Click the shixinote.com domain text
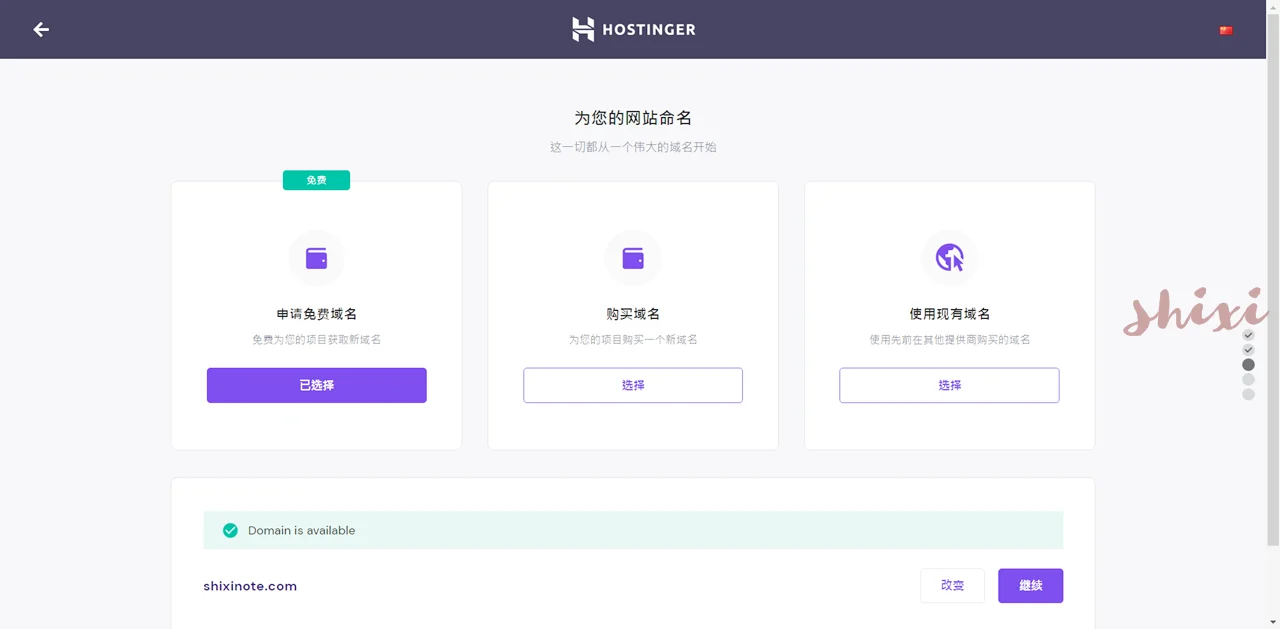The width and height of the screenshot is (1280, 629). [250, 586]
